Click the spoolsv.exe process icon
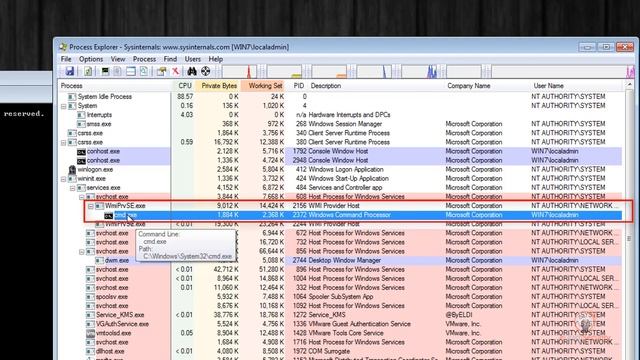The image size is (640, 360). (x=90, y=297)
